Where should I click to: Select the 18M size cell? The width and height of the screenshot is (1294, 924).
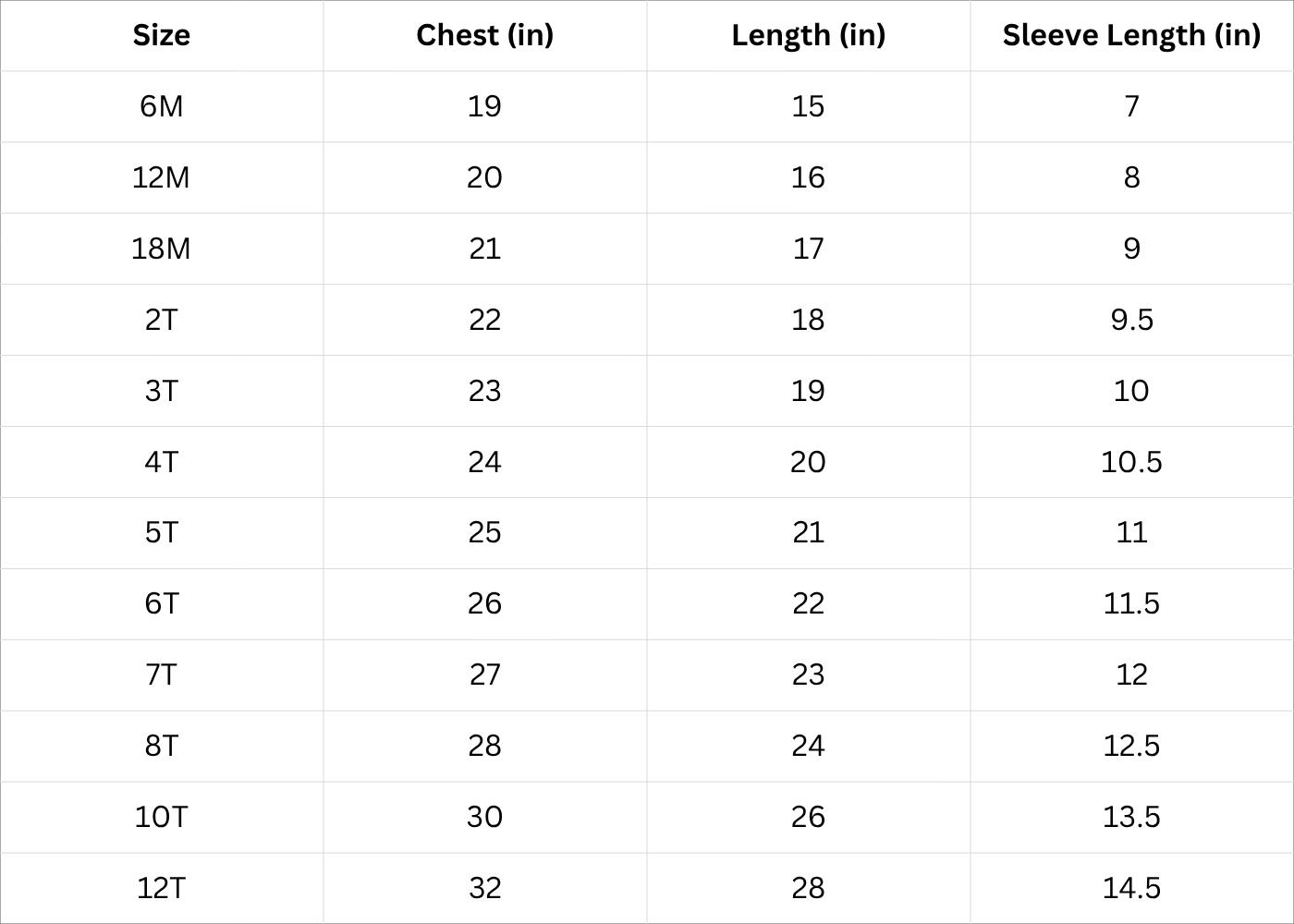[162, 249]
